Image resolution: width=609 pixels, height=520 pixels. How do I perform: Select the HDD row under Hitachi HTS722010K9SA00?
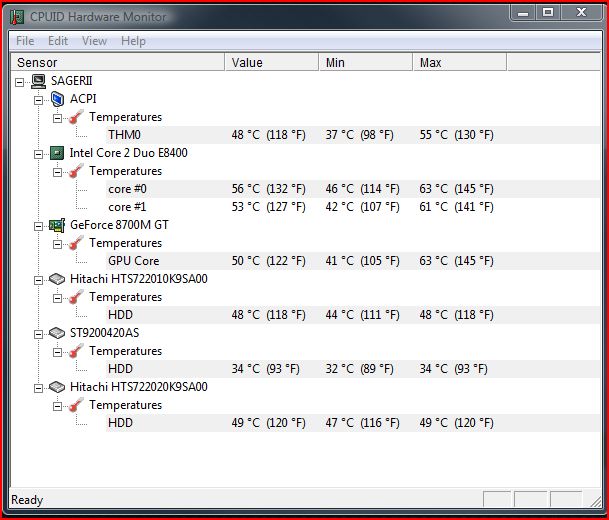pos(353,315)
